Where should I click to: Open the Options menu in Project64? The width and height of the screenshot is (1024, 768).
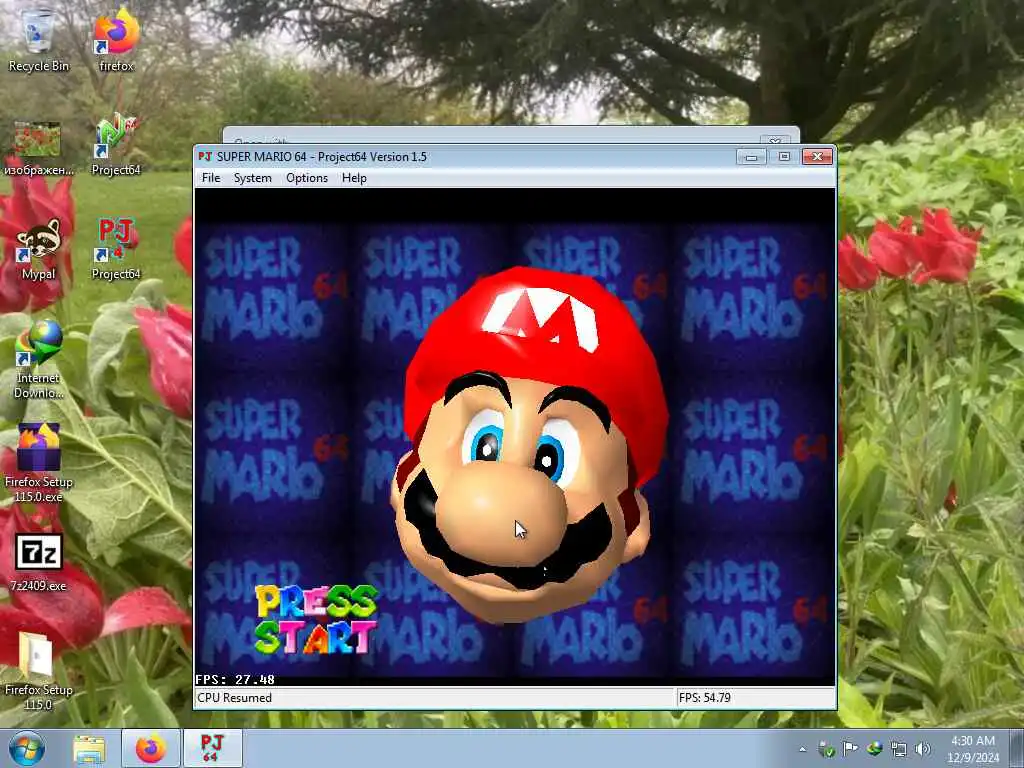click(307, 178)
